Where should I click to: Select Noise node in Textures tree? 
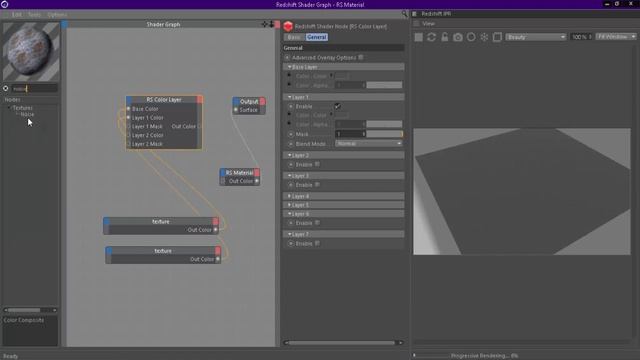[27, 114]
